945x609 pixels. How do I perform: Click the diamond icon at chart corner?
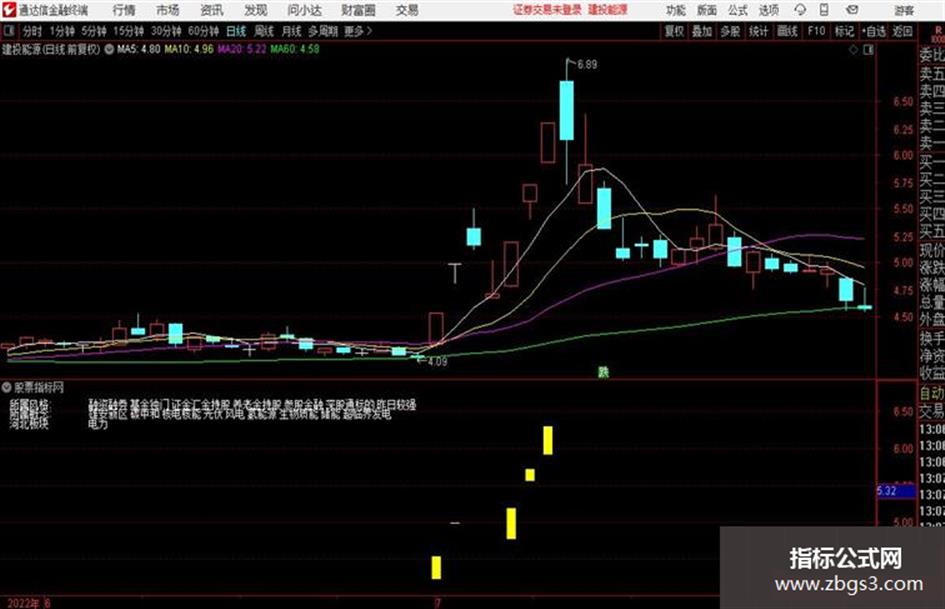[853, 50]
